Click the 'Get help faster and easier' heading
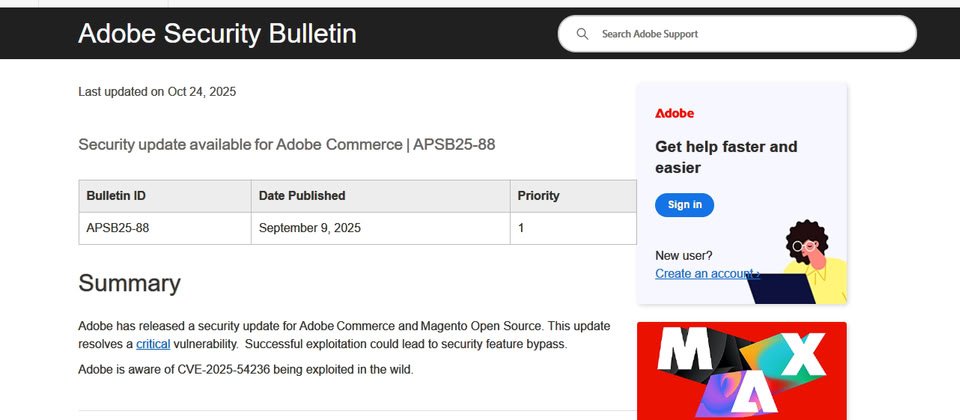This screenshot has height=420, width=960. click(x=726, y=157)
